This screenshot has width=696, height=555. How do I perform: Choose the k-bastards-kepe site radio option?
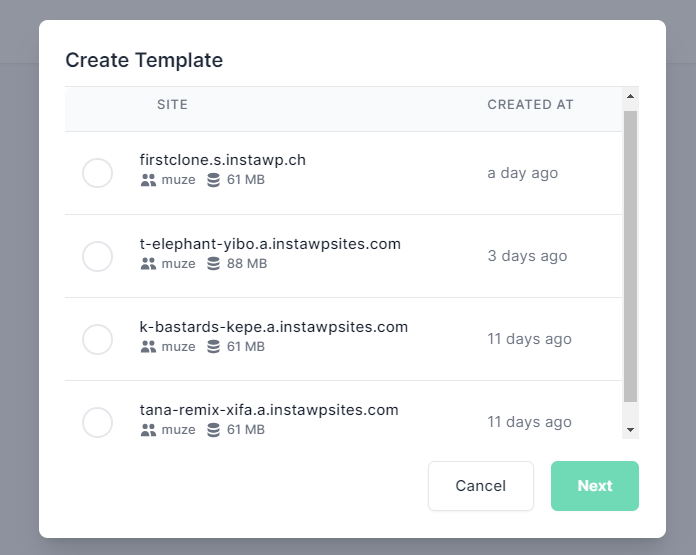(x=97, y=339)
